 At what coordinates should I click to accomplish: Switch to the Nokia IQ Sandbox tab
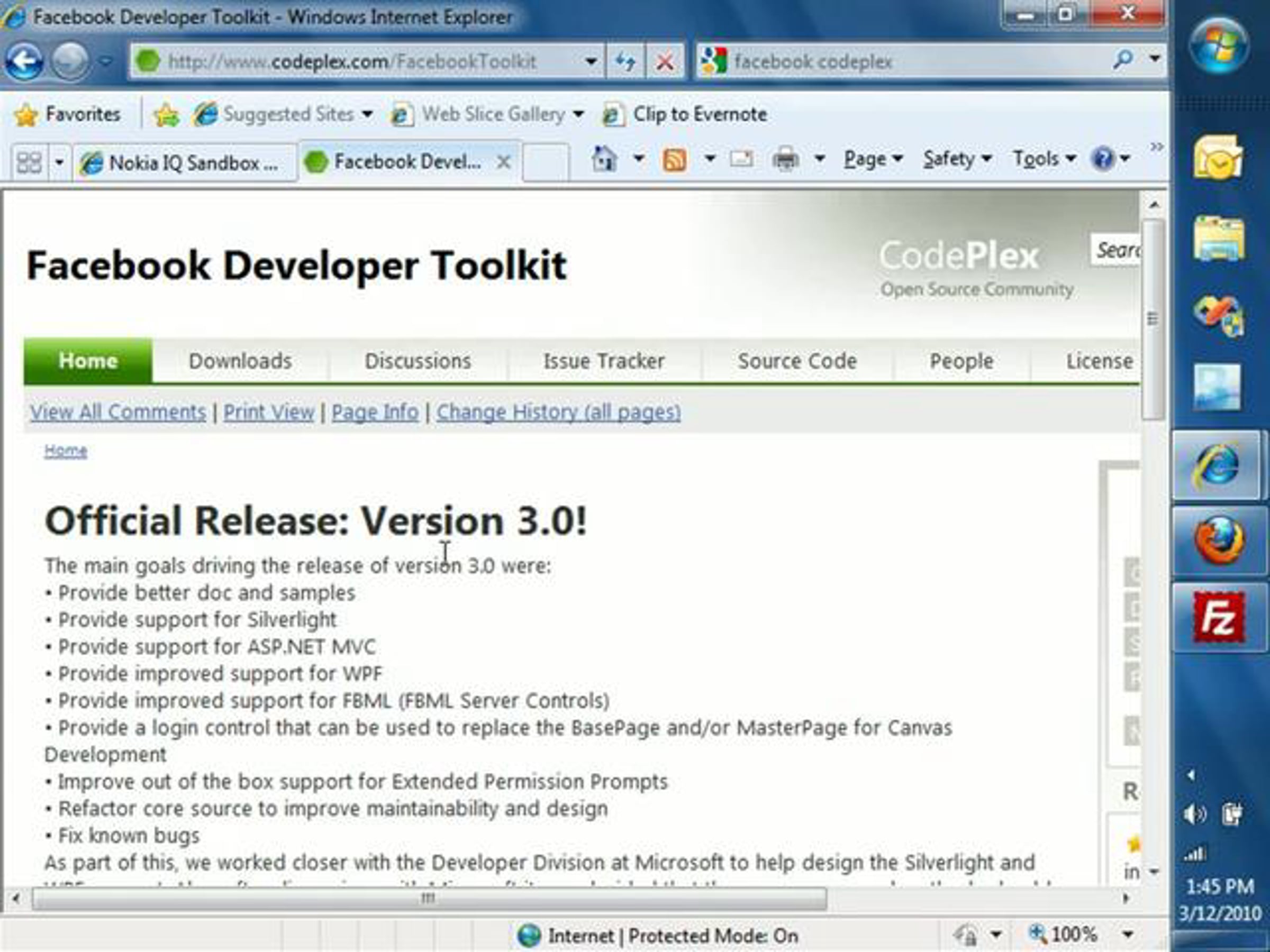click(184, 163)
